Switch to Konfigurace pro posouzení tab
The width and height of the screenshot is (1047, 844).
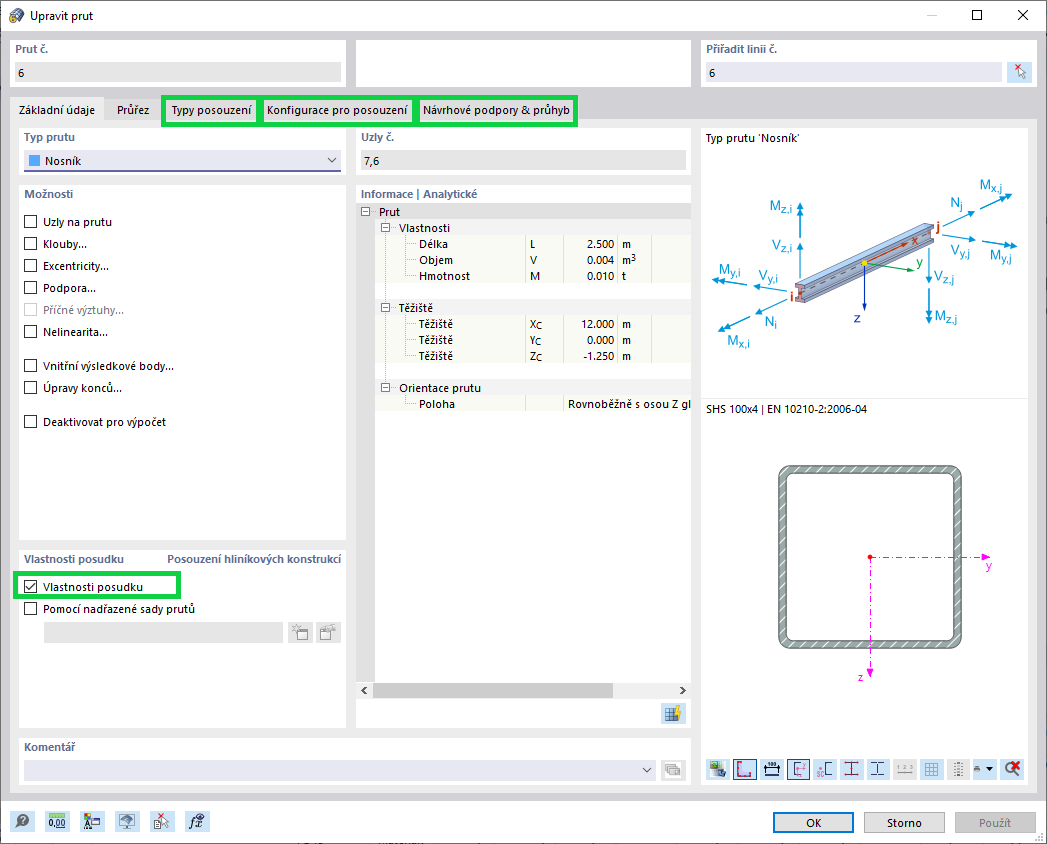pos(337,110)
